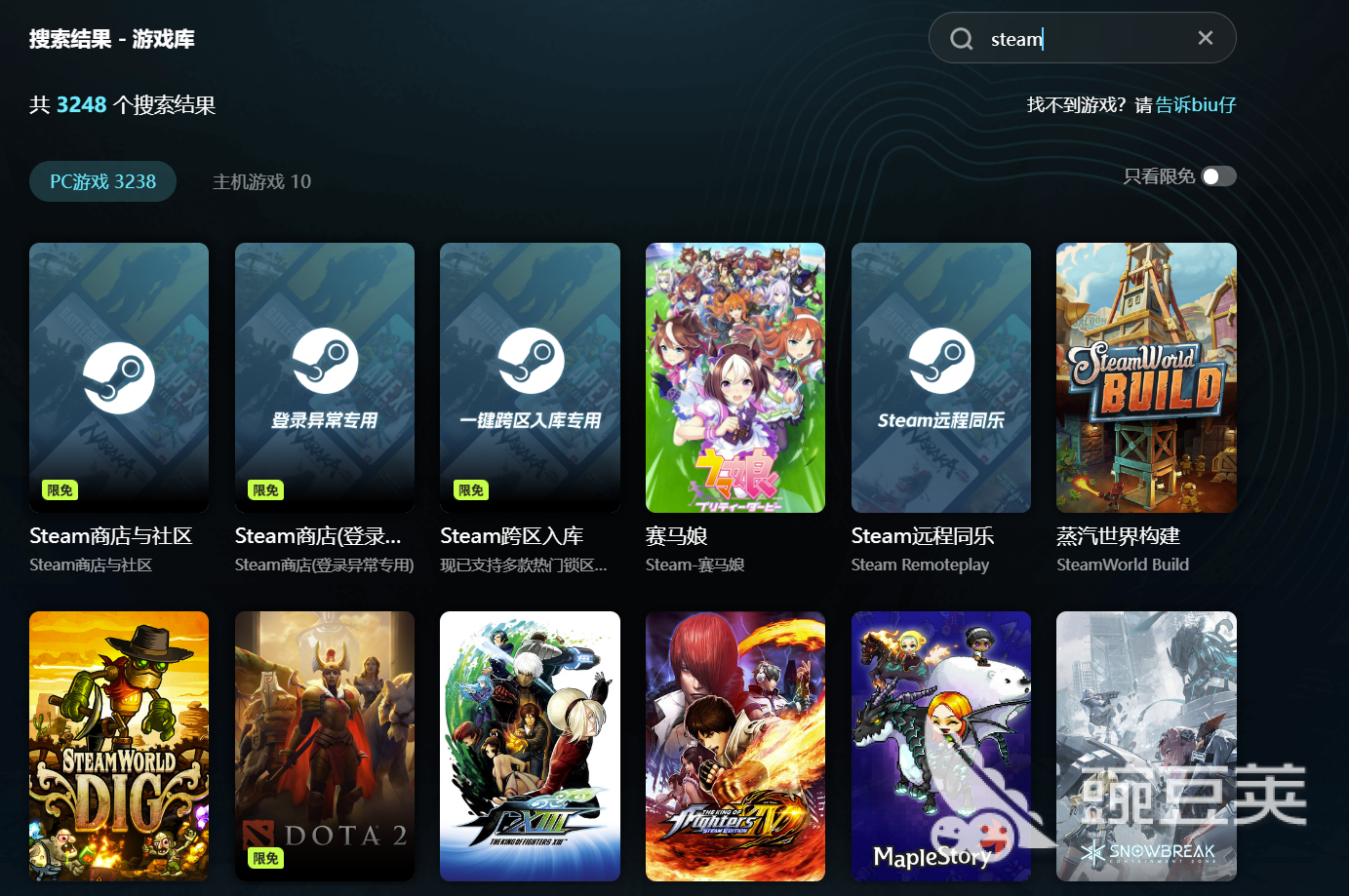Click the subtitle "SteamWorld Build"
Screen dimensions: 1349x896
pyautogui.click(x=1123, y=565)
